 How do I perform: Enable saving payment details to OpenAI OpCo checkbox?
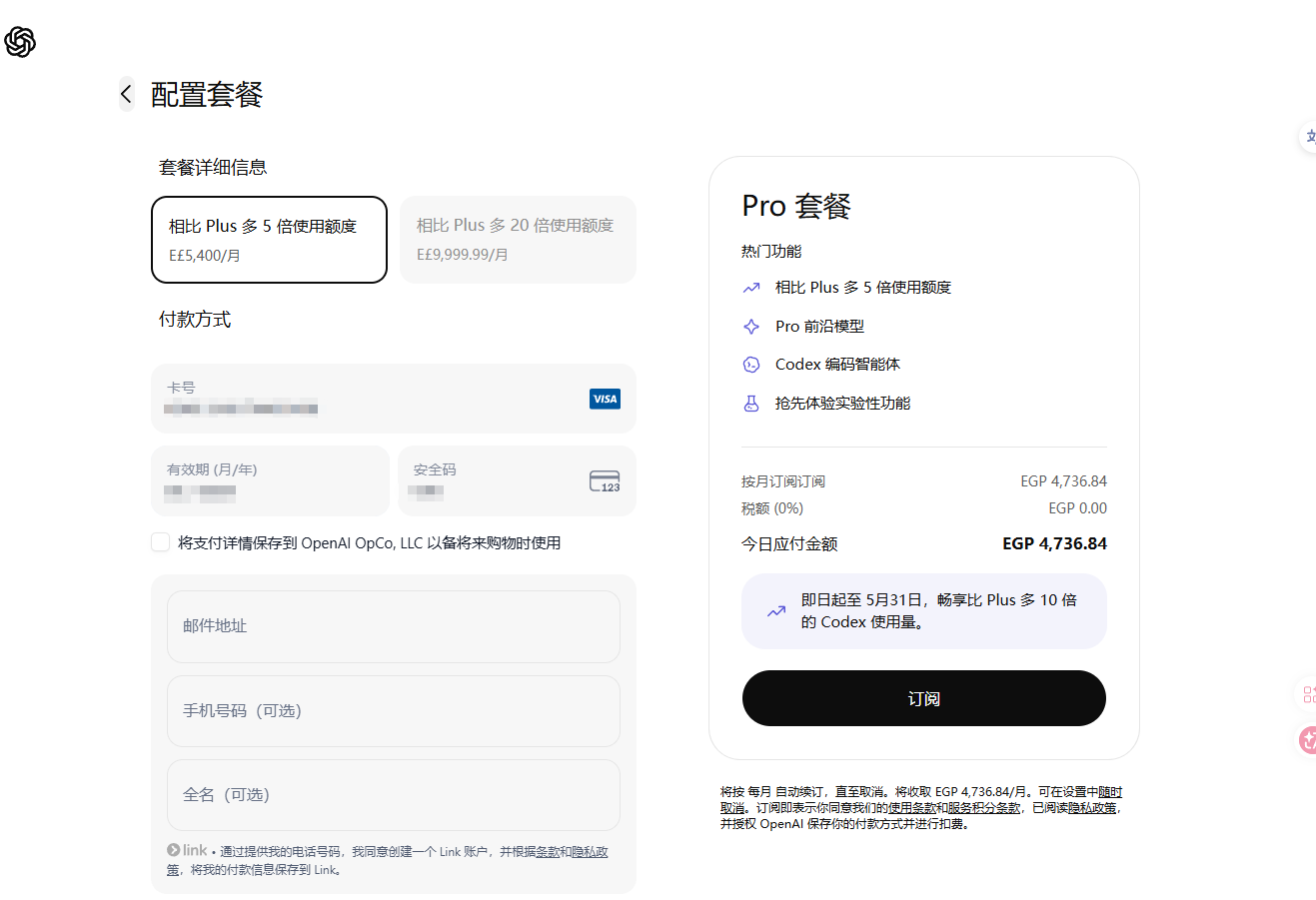(x=160, y=542)
